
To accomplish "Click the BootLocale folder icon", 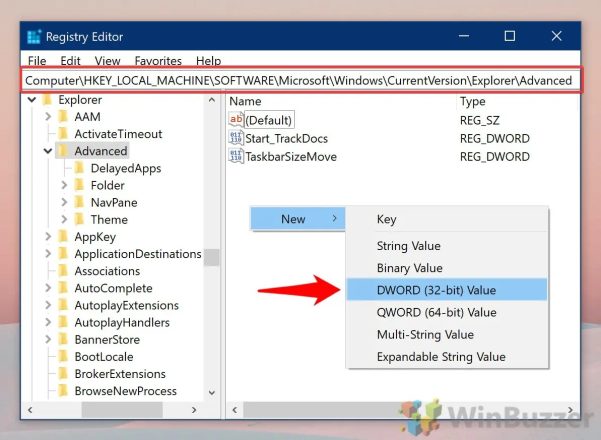I will pyautogui.click(x=63, y=356).
